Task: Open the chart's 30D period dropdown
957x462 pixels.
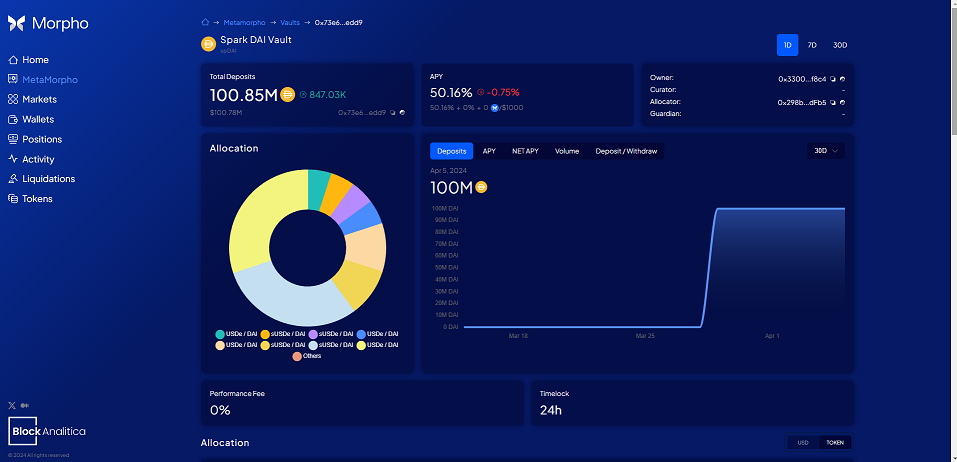Action: pyautogui.click(x=826, y=151)
